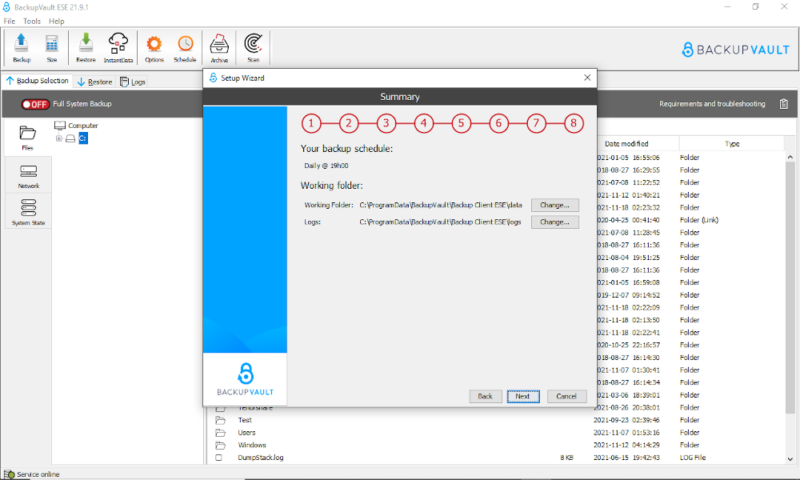
Task: Jump to wizard step 6 circle
Action: 498,123
